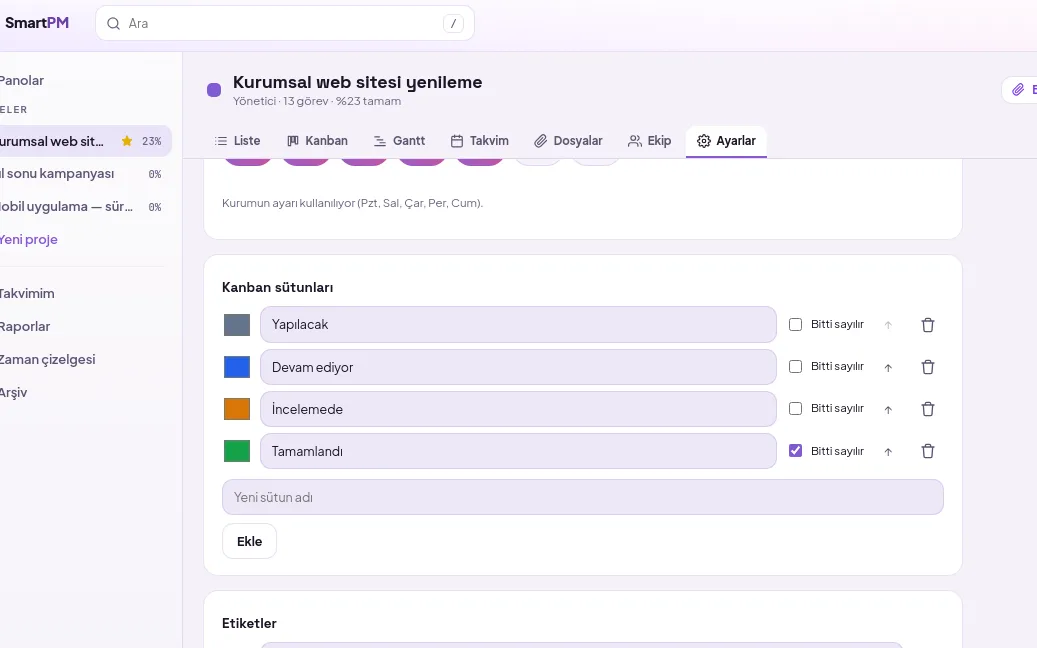Move Devam ediyor column up arrow
Viewport: 1037px width, 648px height.
pos(888,368)
